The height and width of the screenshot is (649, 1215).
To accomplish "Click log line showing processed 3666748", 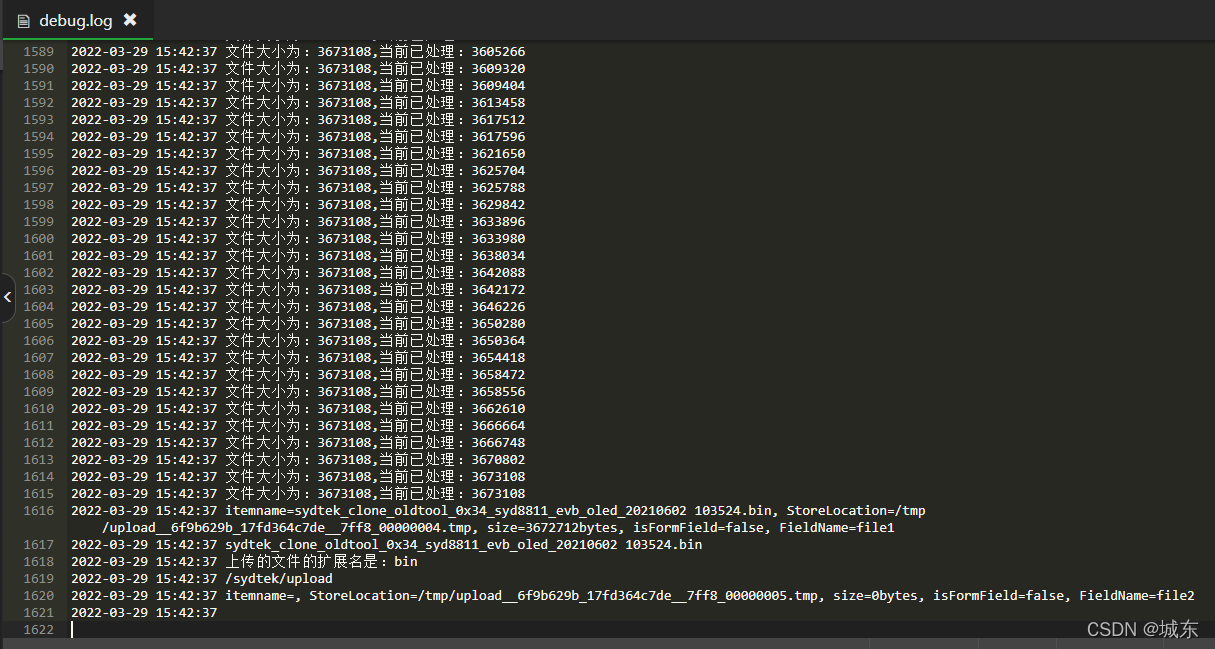I will (298, 443).
